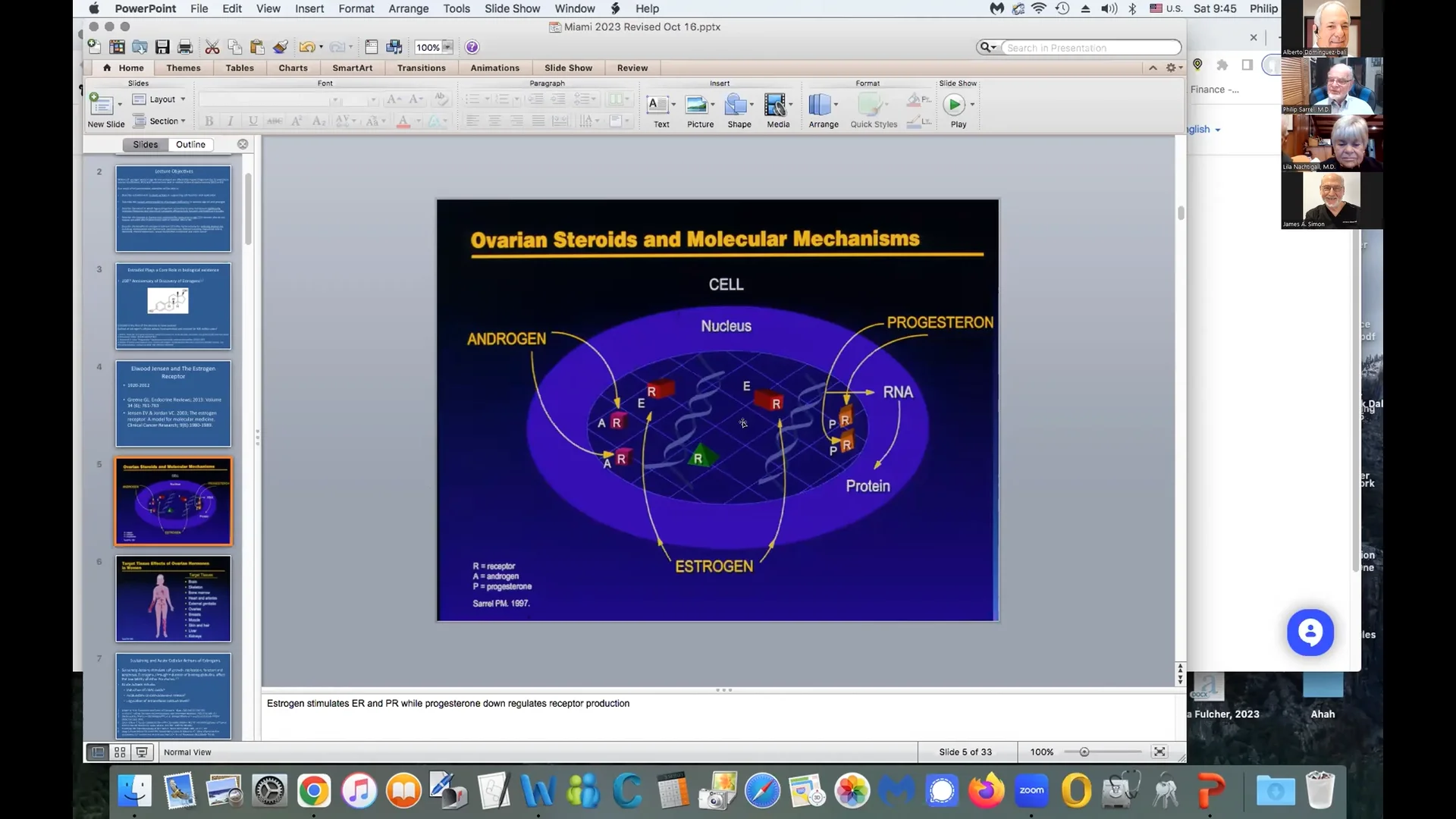The width and height of the screenshot is (1456, 819).
Task: Open the Toolbox/inspector toolbar icon
Action: pos(371,47)
